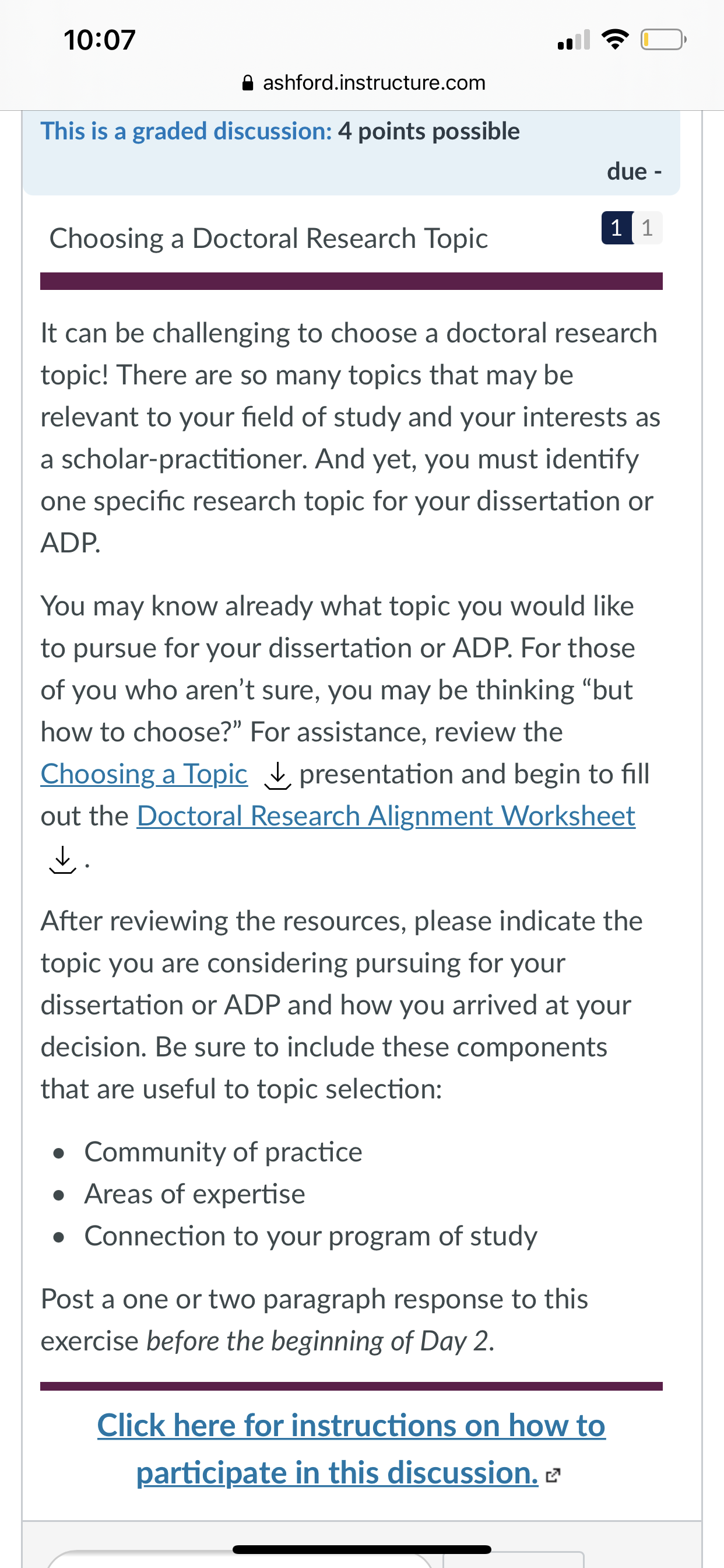
Task: Tap the graded discussion points banner
Action: [351, 152]
